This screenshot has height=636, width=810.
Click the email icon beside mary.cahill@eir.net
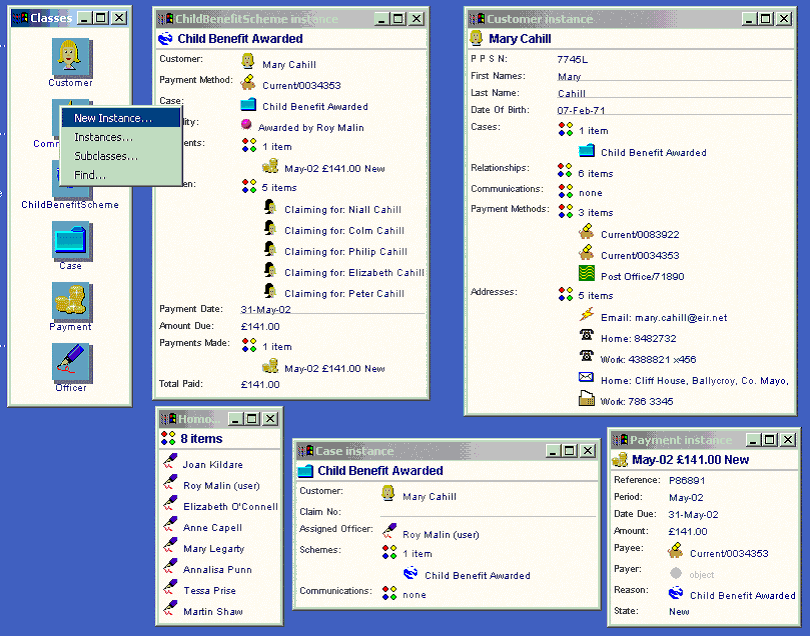point(587,316)
